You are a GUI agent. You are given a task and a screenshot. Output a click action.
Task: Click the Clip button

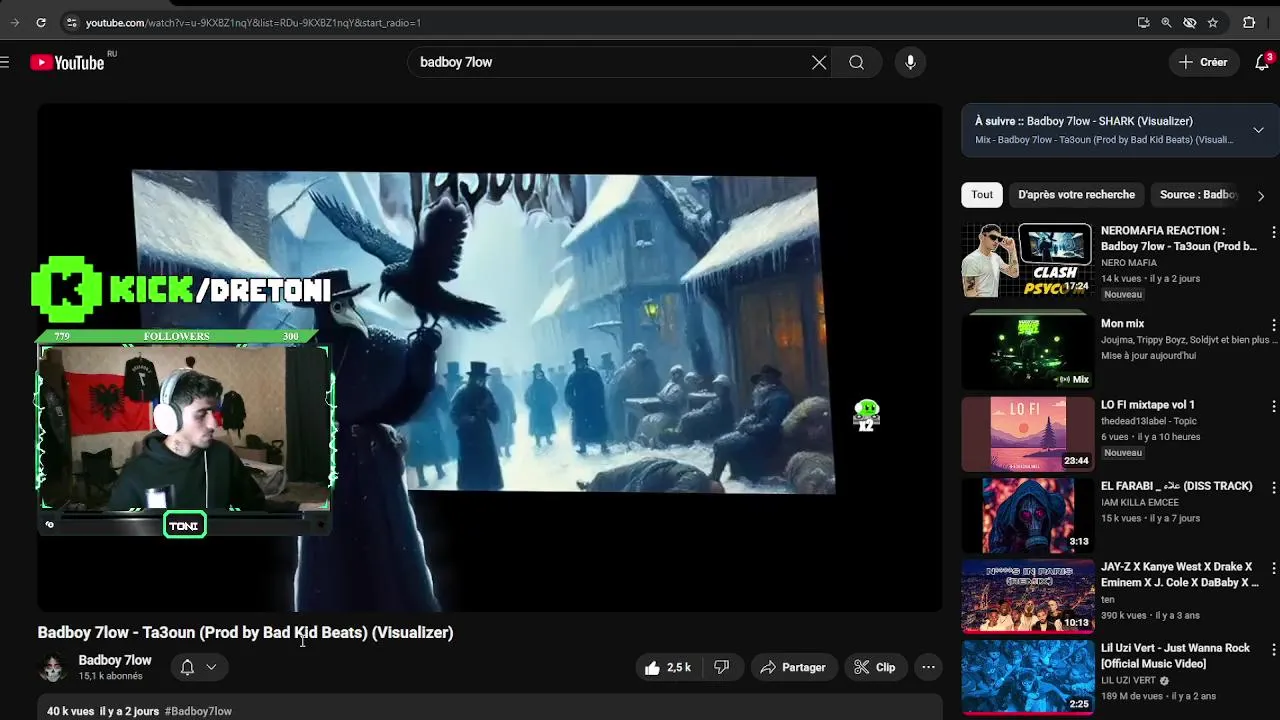point(875,667)
